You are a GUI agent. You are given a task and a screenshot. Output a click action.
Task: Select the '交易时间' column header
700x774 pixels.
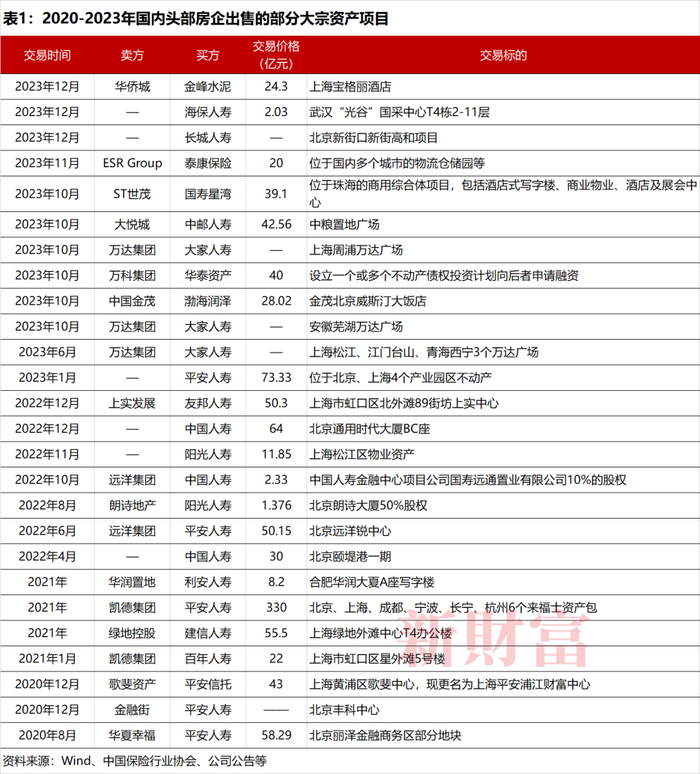pyautogui.click(x=47, y=55)
